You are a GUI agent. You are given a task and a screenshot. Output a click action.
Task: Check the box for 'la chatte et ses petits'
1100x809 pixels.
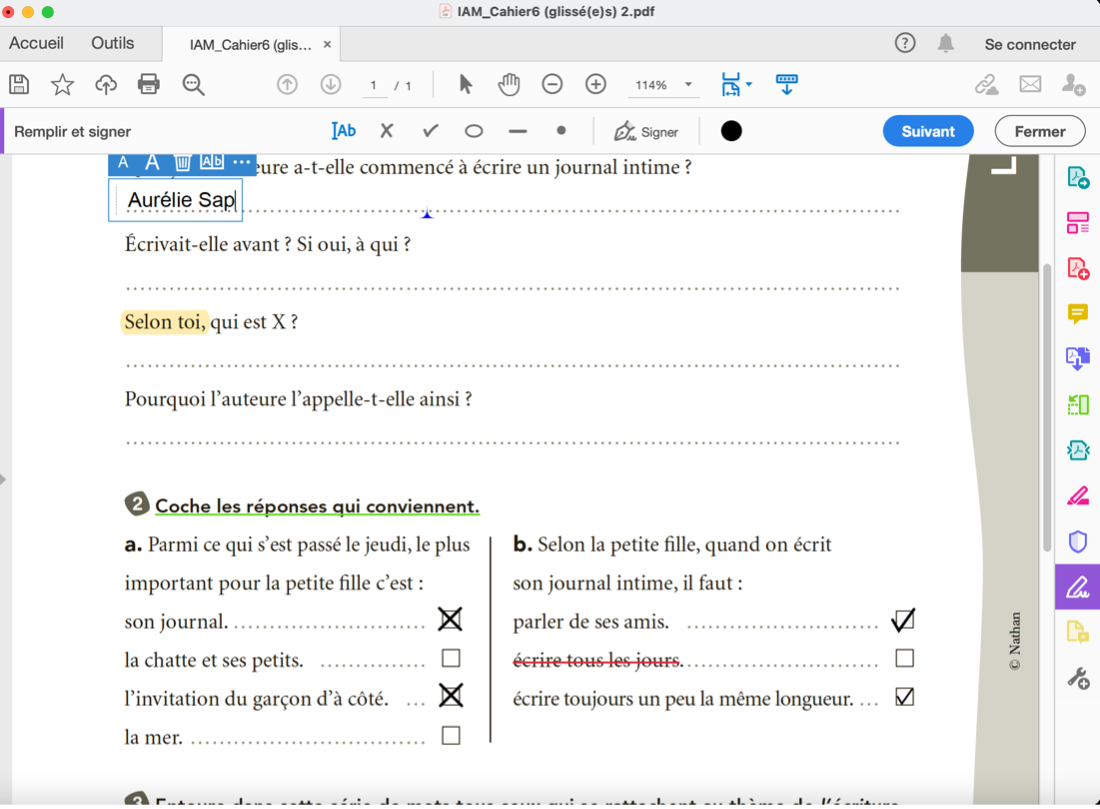point(451,658)
